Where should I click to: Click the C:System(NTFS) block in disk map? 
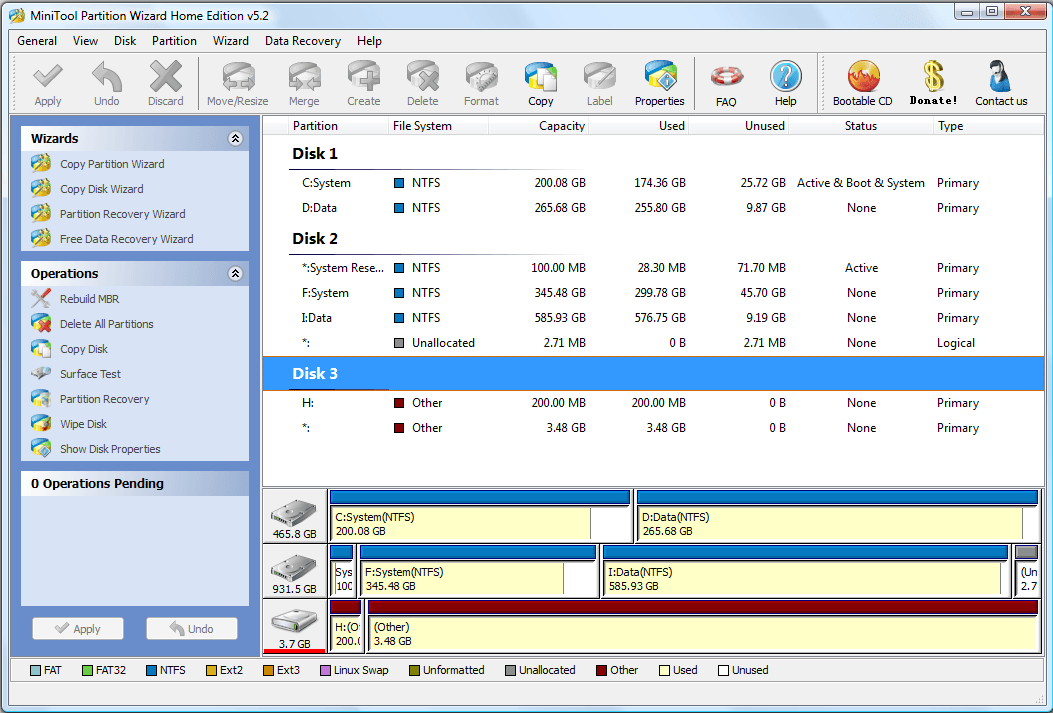coord(480,516)
